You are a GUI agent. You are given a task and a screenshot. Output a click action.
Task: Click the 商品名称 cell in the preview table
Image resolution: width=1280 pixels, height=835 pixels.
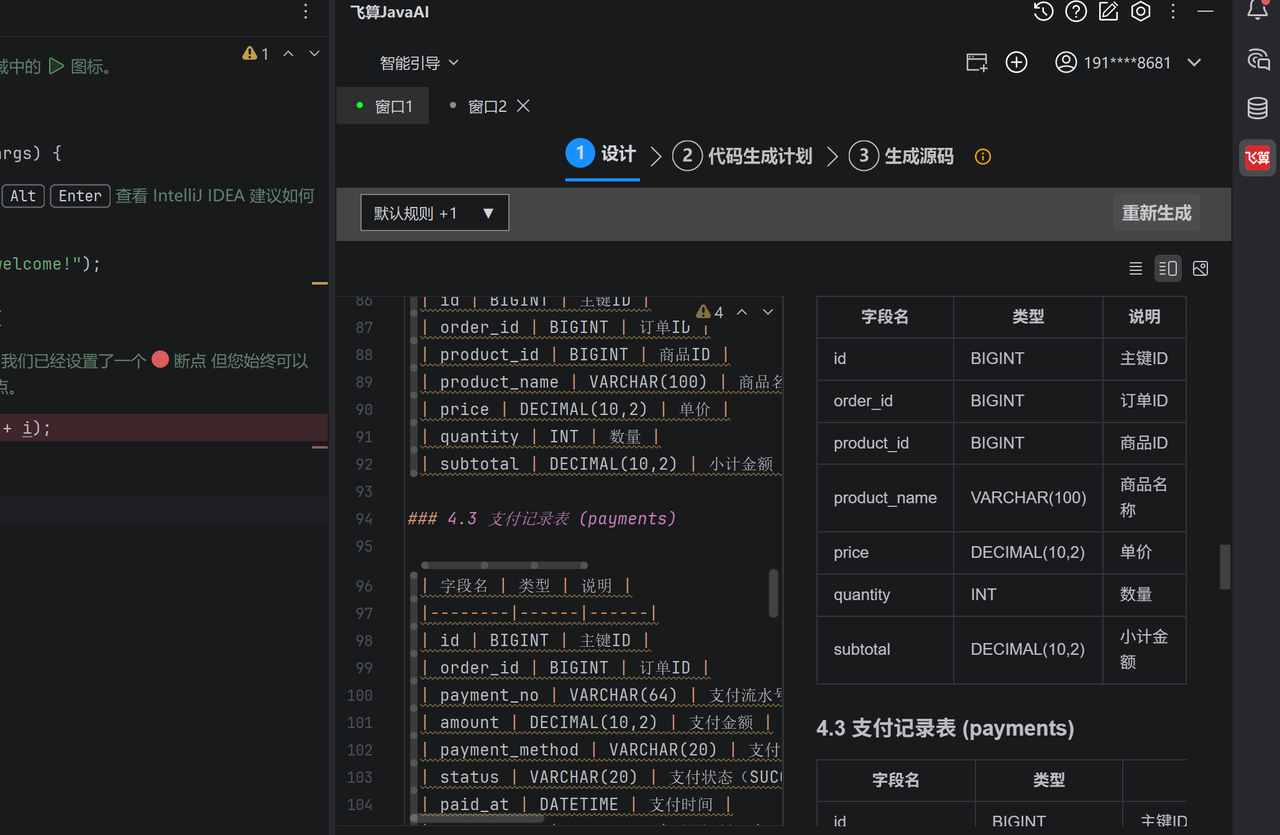1144,497
